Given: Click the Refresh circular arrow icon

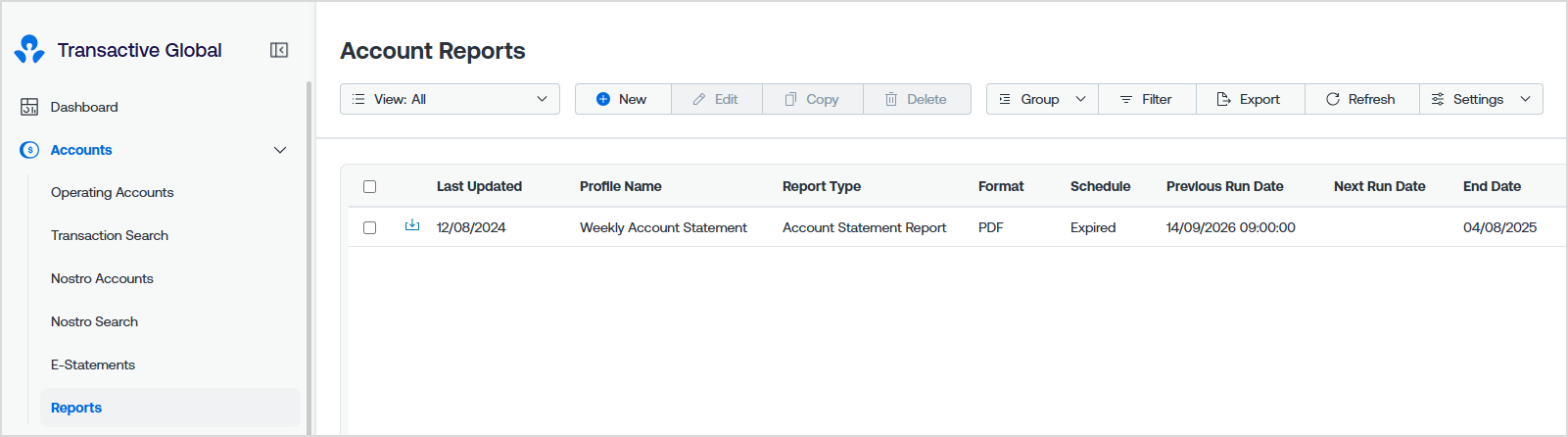Looking at the screenshot, I should point(1333,99).
